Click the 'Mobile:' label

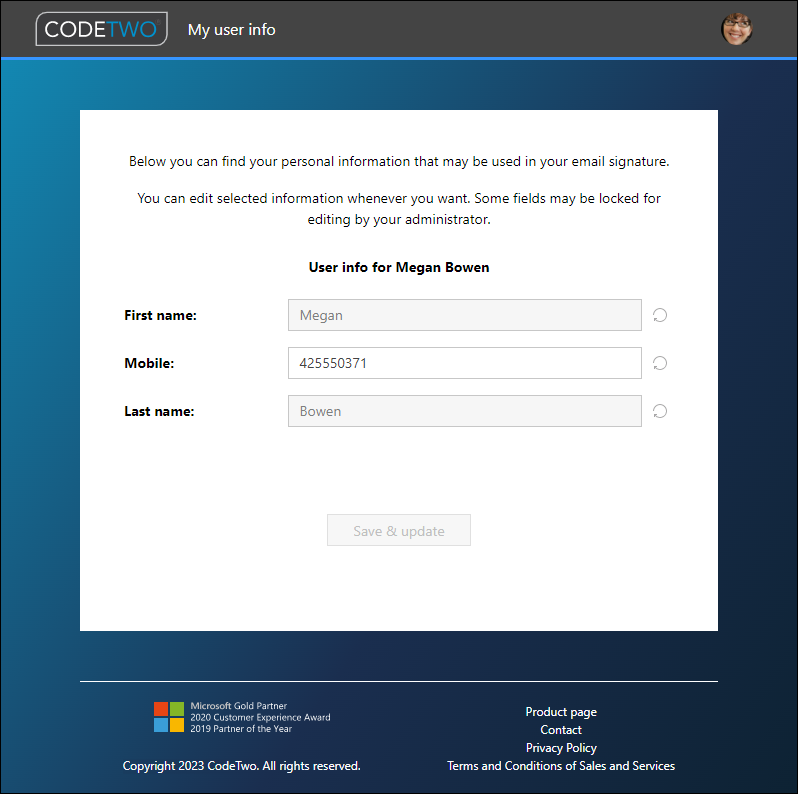[149, 363]
